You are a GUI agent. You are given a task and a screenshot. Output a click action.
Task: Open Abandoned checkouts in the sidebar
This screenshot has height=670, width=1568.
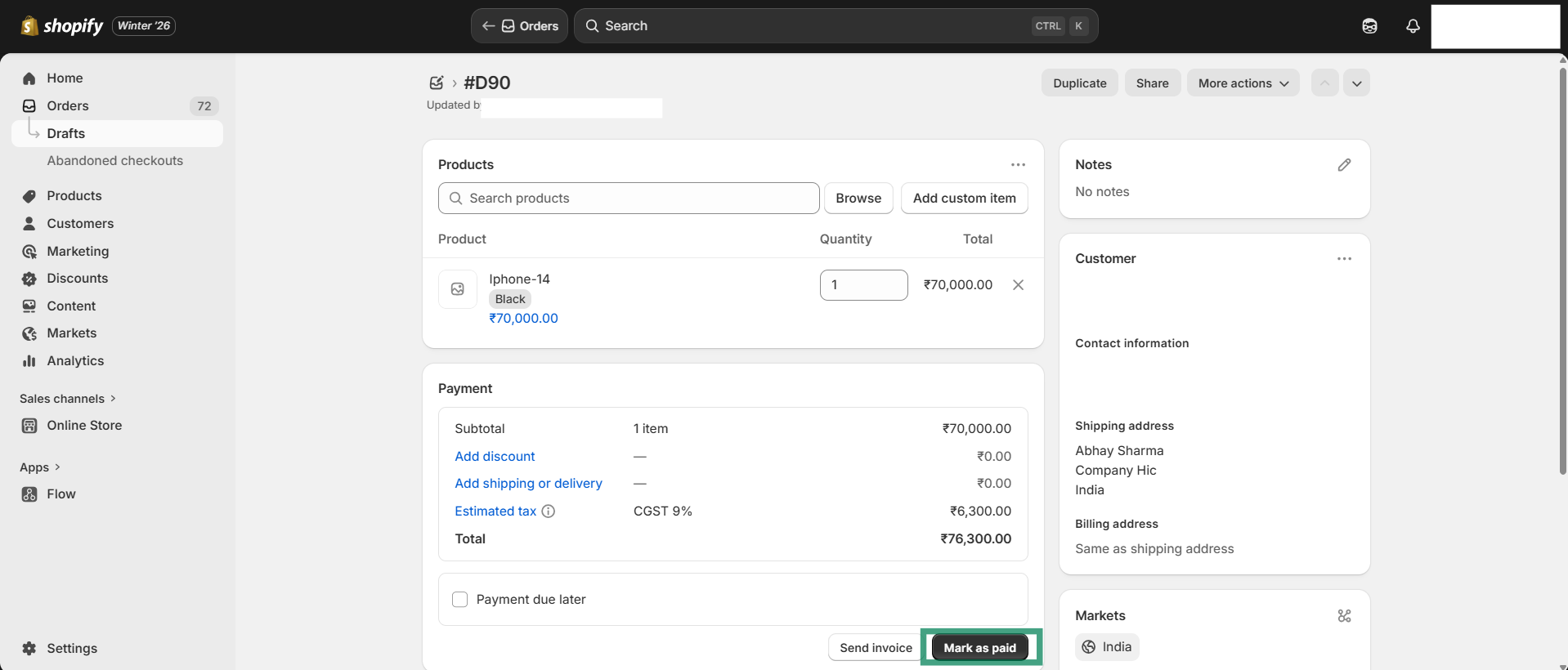click(114, 161)
